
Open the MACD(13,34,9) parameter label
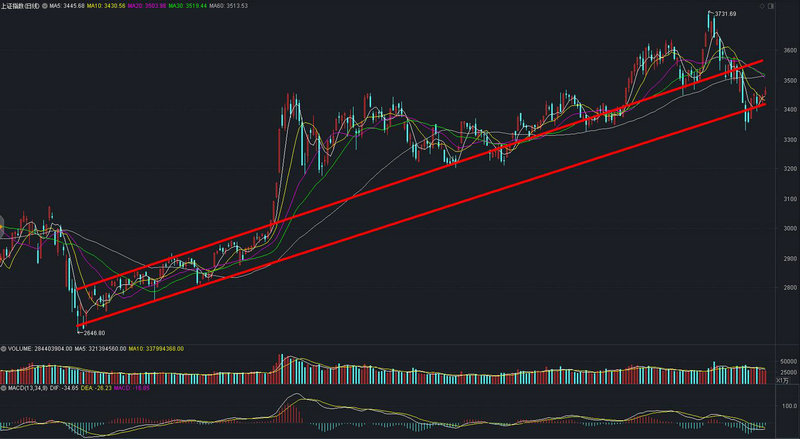point(30,387)
